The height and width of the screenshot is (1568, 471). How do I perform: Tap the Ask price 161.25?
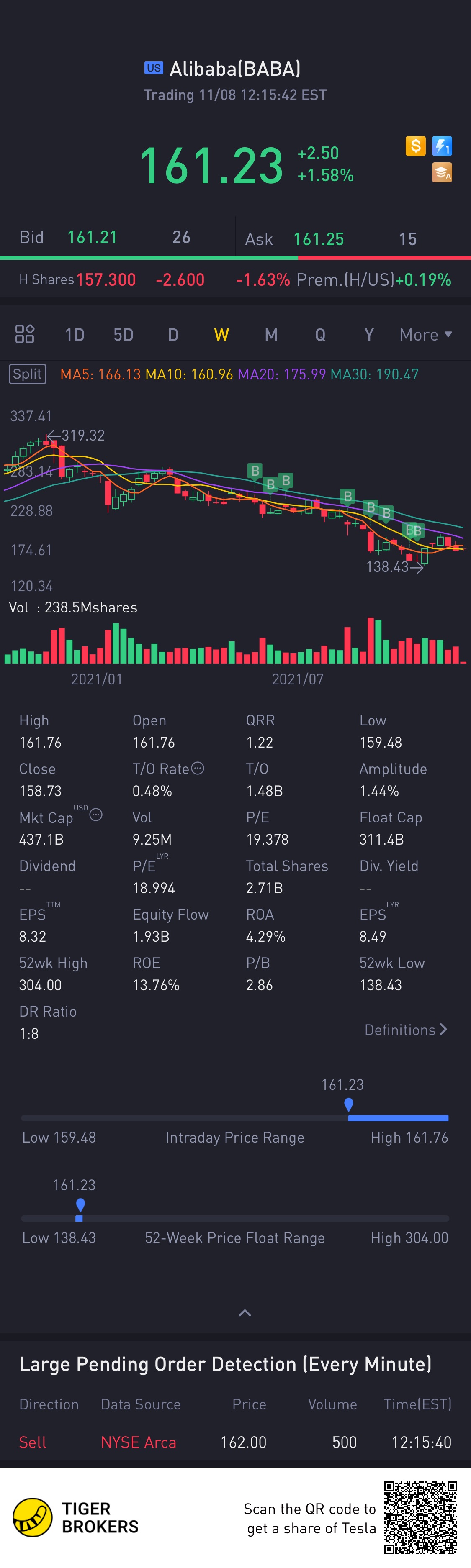tap(319, 239)
